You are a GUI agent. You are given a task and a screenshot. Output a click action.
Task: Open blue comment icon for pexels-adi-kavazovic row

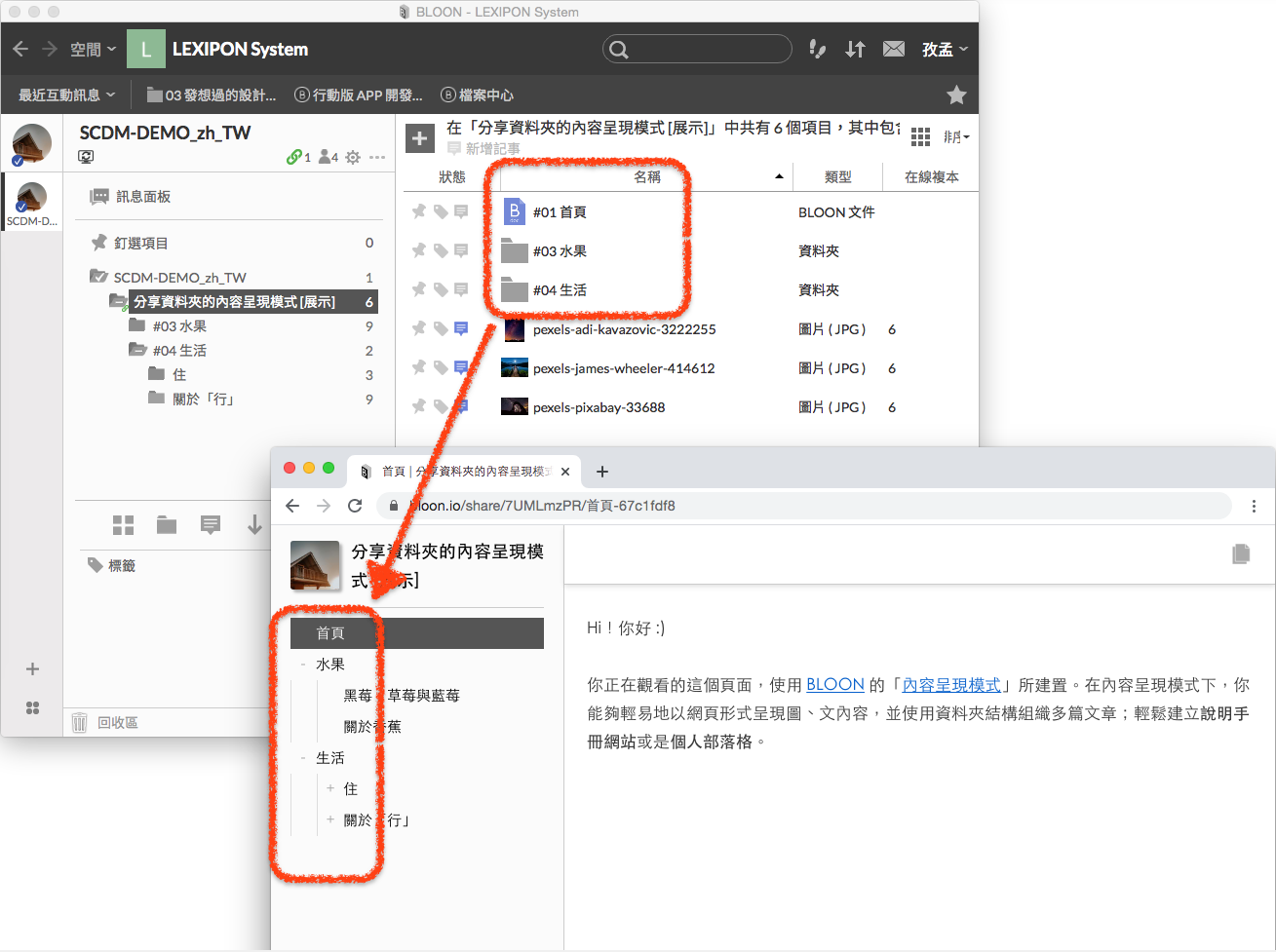coord(461,328)
